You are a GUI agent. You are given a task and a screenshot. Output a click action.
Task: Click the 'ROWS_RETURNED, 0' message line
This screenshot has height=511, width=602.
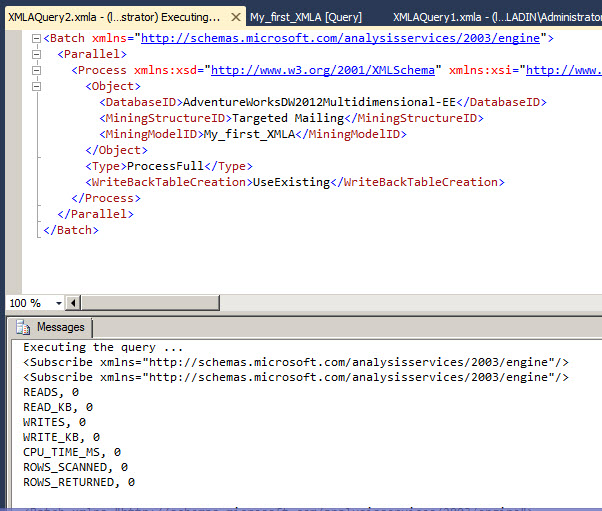[x=79, y=482]
